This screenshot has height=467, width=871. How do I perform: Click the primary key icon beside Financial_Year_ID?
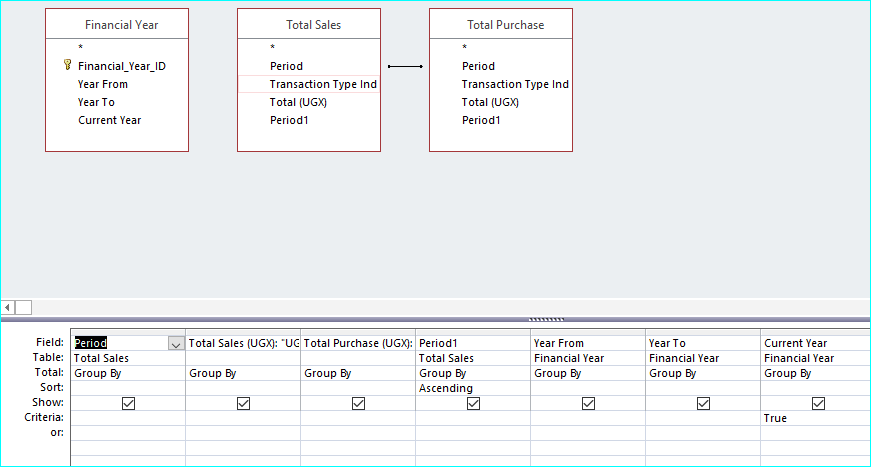coord(68,66)
